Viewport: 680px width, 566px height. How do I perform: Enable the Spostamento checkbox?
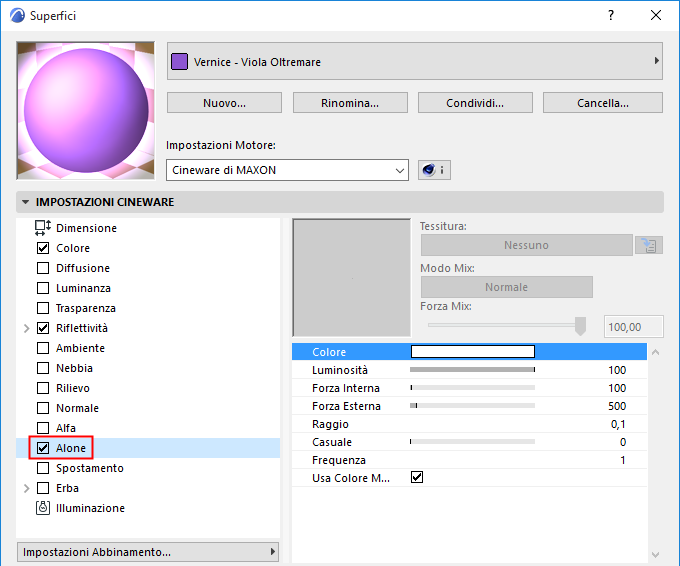(x=43, y=468)
